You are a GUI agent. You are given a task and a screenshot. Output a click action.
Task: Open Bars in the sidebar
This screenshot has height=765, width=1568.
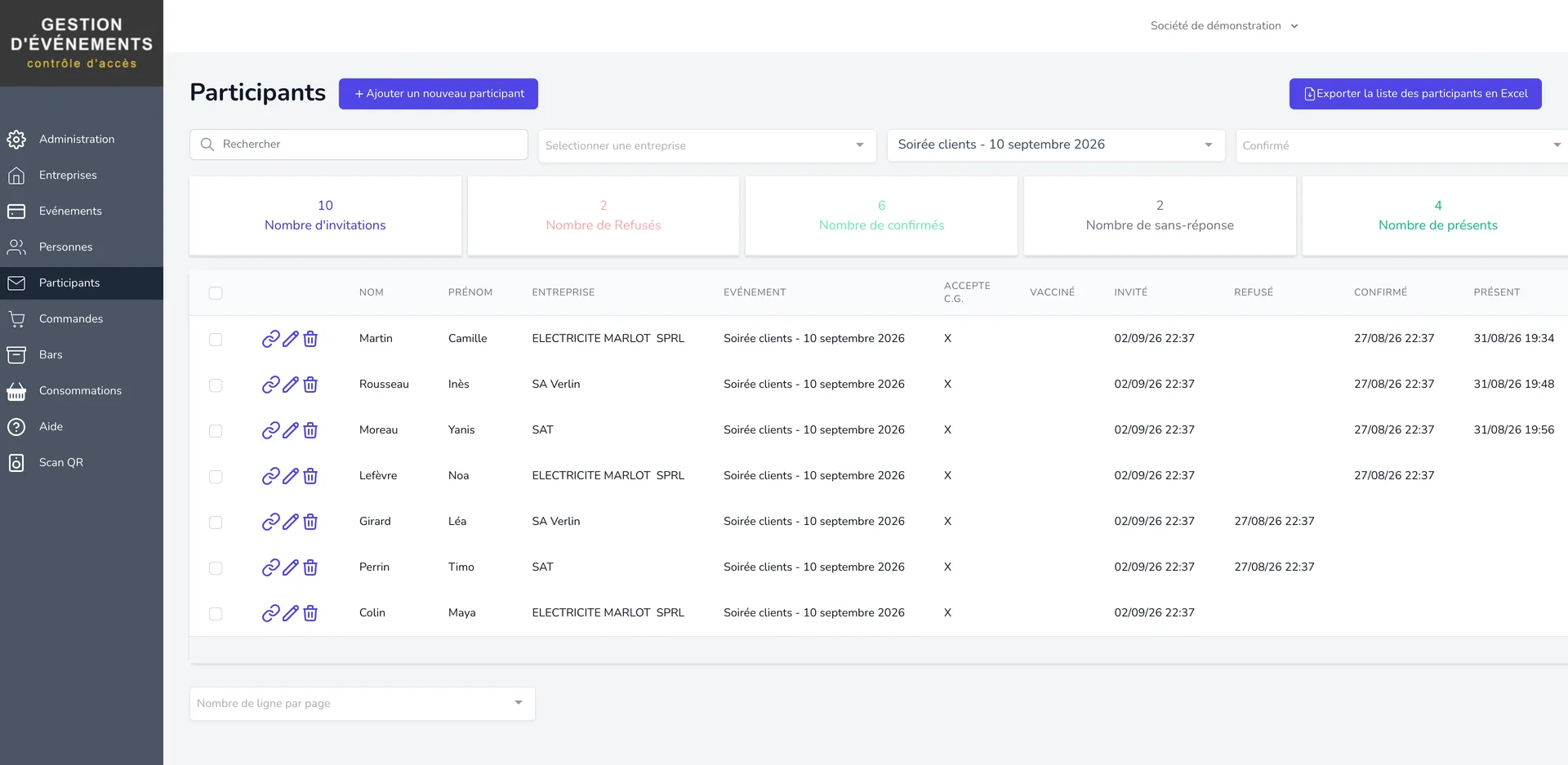click(82, 355)
